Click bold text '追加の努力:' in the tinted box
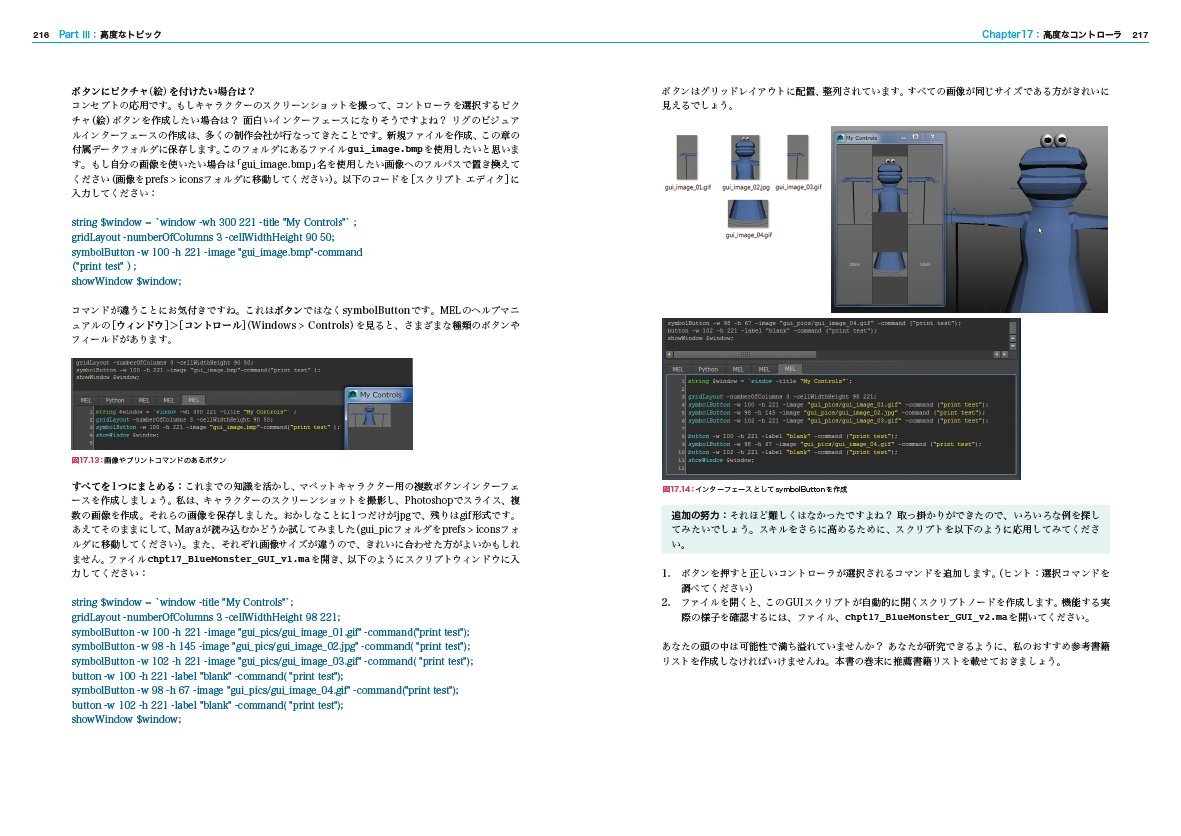Image resolution: width=1181 pixels, height=836 pixels. (700, 515)
